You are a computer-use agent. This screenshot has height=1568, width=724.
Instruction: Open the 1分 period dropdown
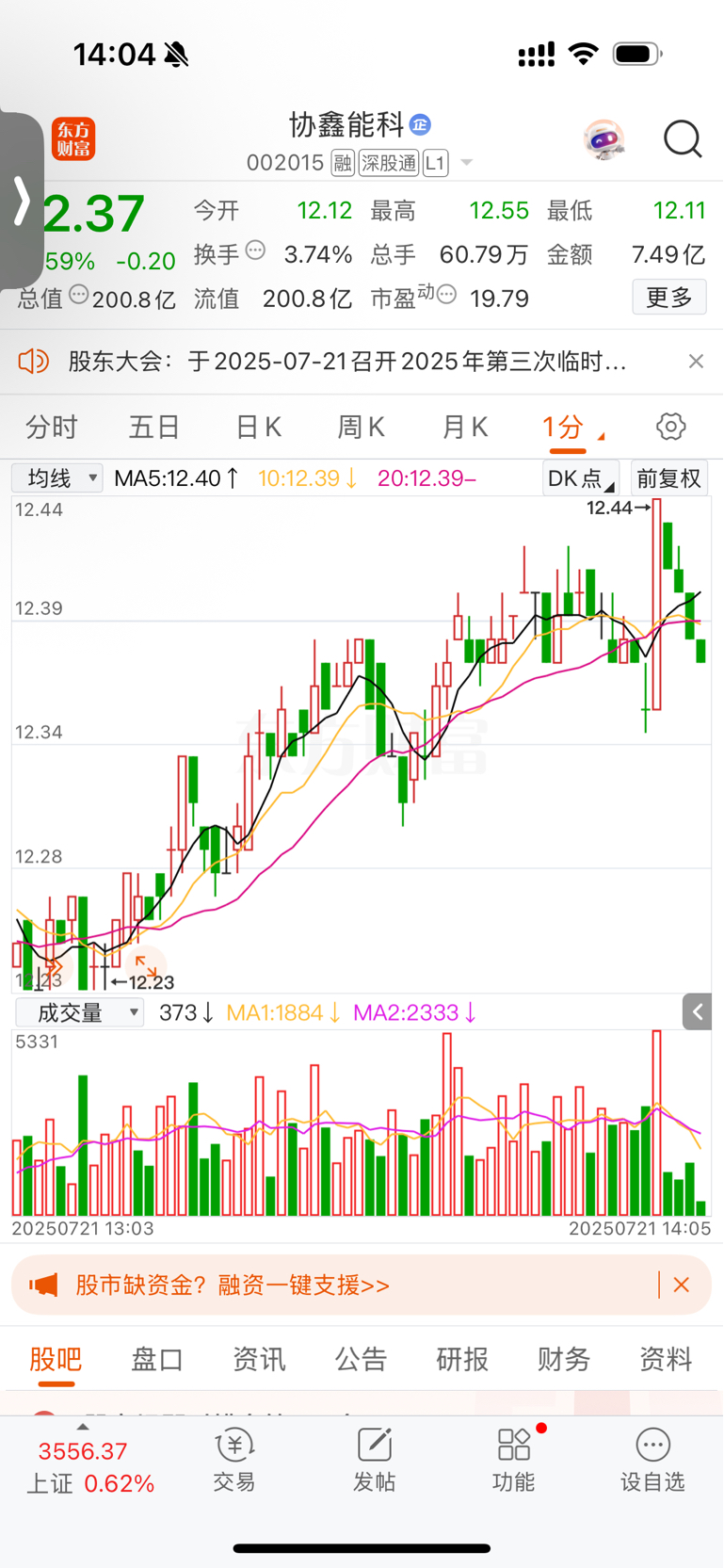click(572, 428)
